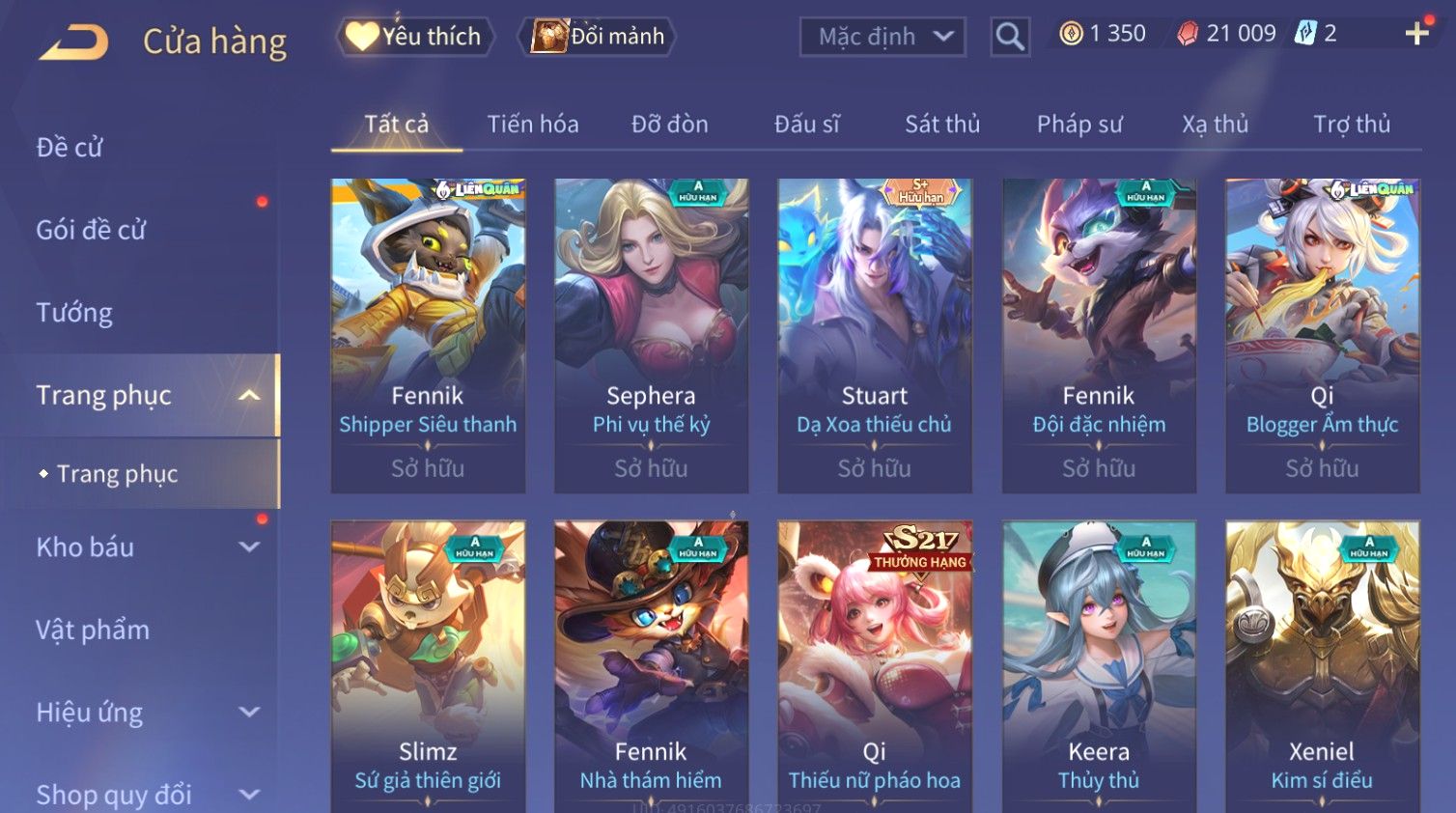Open Yêu thích heart favorites
The width and height of the screenshot is (1456, 813).
tap(415, 37)
